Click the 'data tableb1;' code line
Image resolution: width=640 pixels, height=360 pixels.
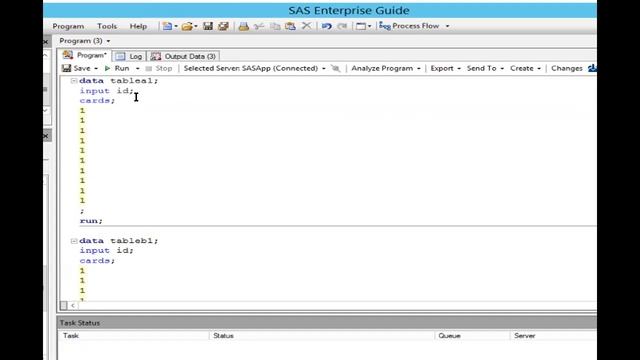coord(118,240)
